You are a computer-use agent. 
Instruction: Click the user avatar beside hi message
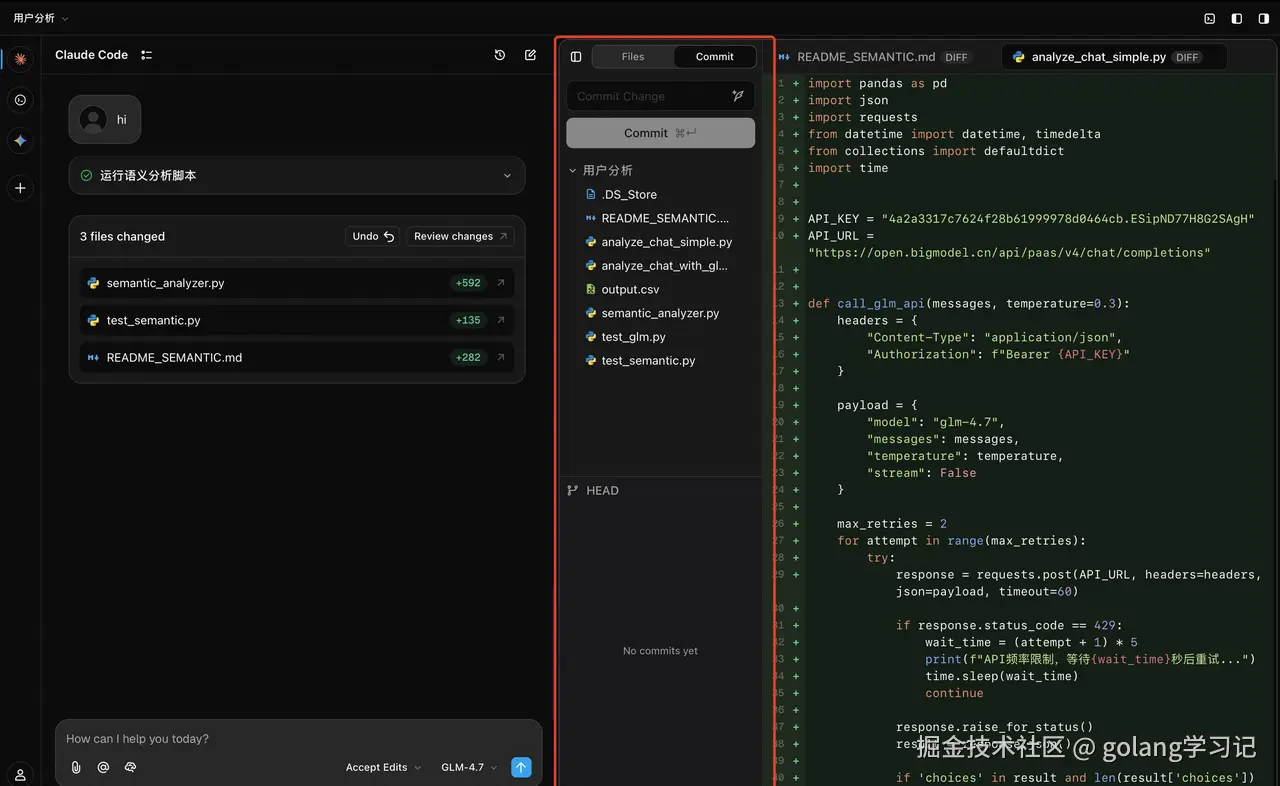pyautogui.click(x=93, y=120)
